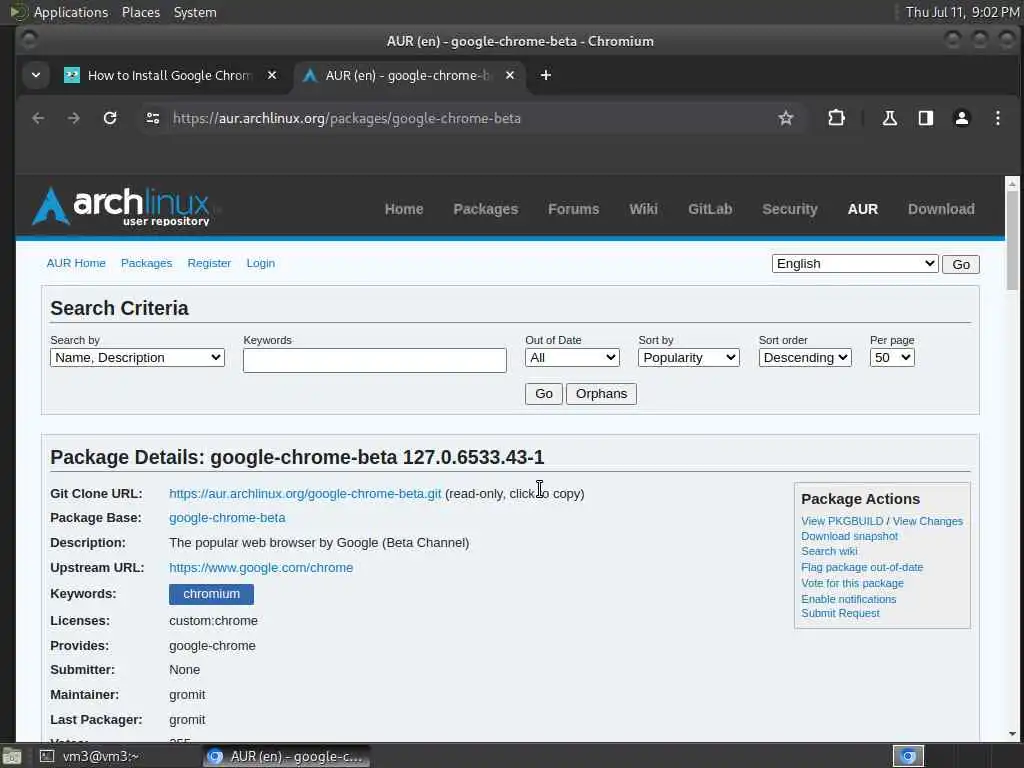This screenshot has width=1024, height=768.
Task: Expand the 'Out of Date' dropdown
Action: [x=572, y=358]
